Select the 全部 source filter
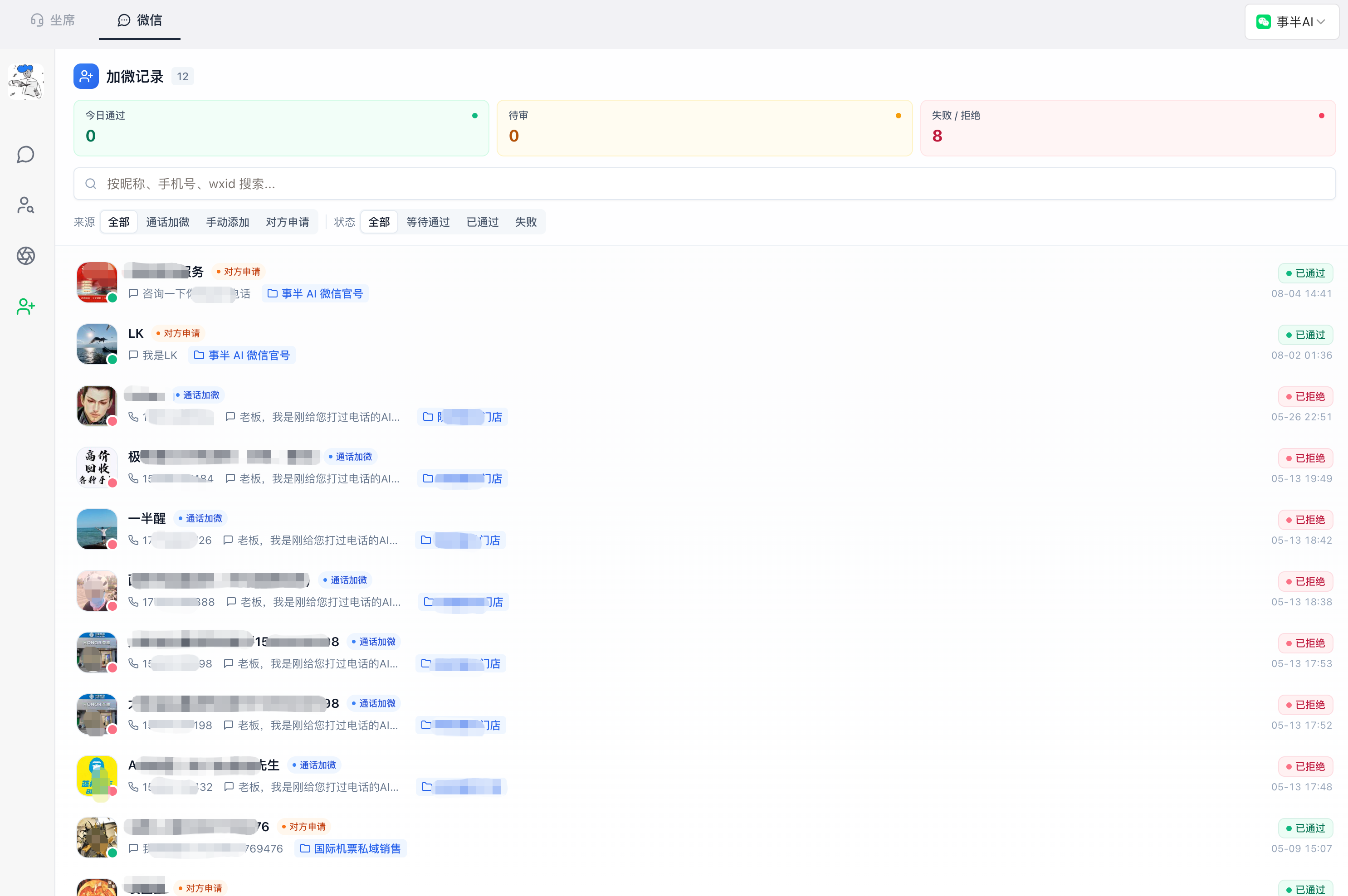 (x=119, y=222)
